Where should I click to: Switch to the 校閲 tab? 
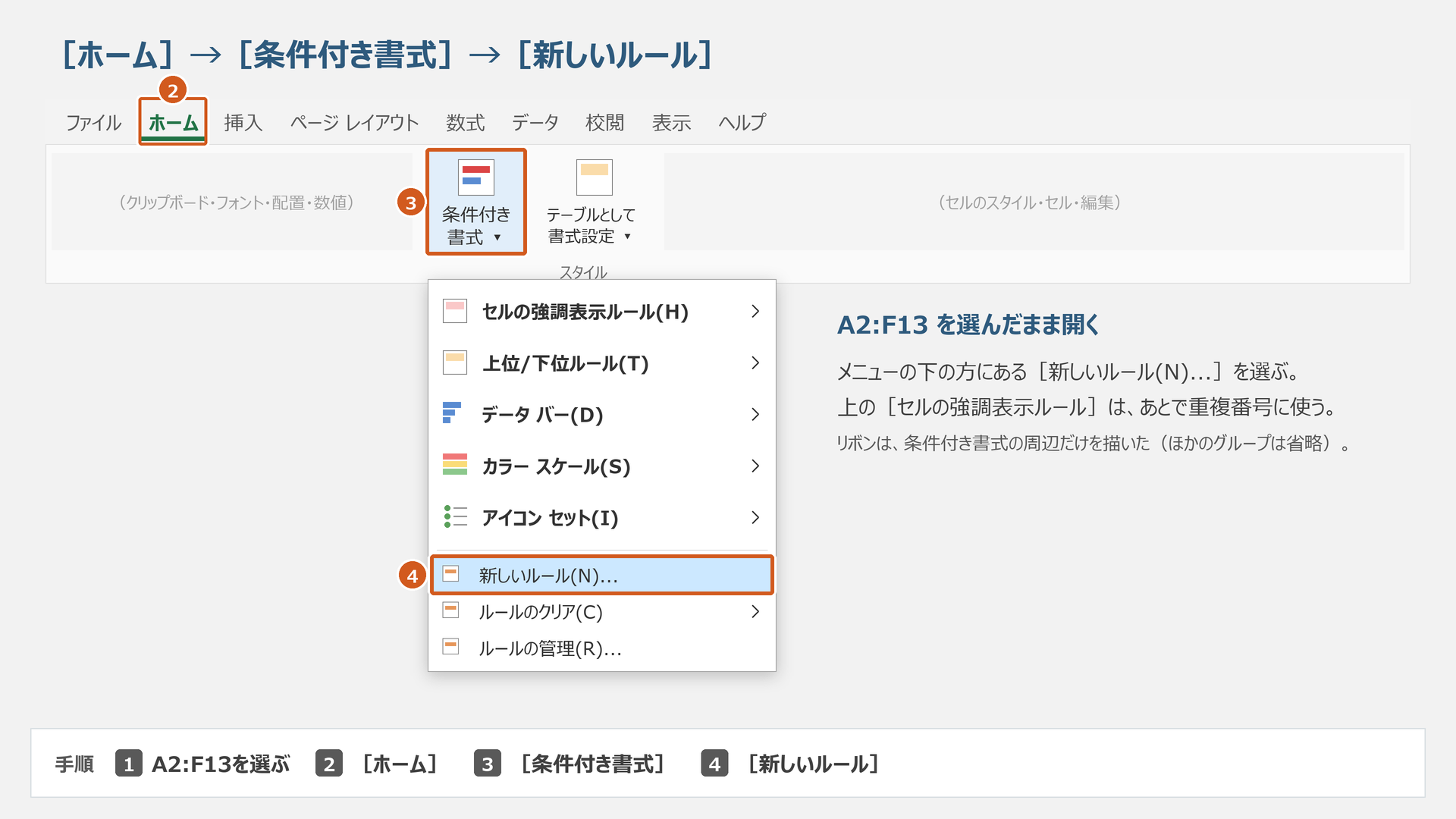click(604, 123)
